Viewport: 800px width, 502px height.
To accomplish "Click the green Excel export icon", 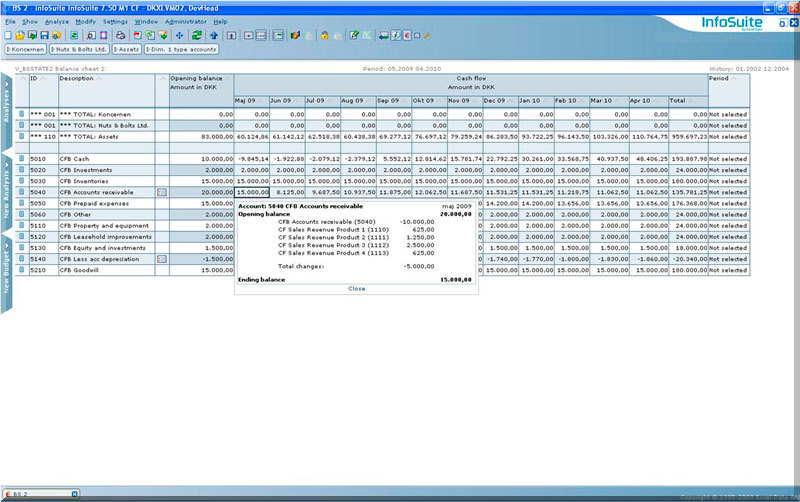I will pos(150,35).
